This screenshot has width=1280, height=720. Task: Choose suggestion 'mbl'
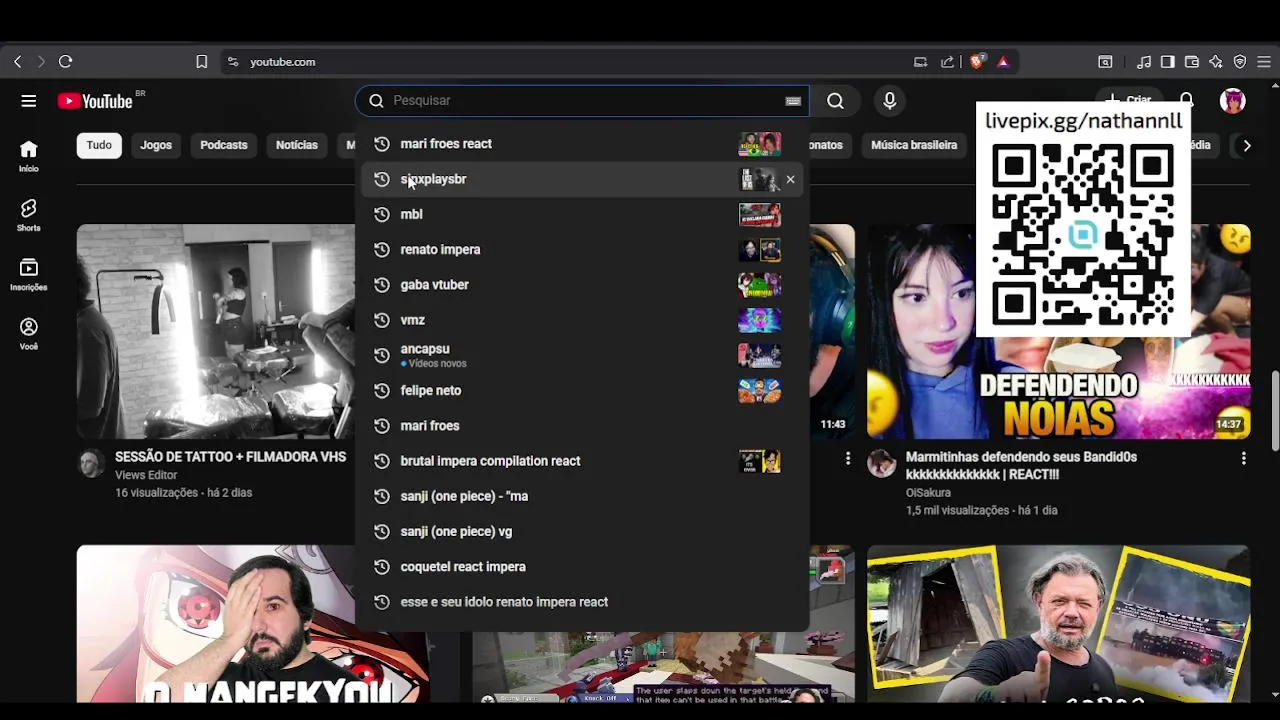click(581, 214)
